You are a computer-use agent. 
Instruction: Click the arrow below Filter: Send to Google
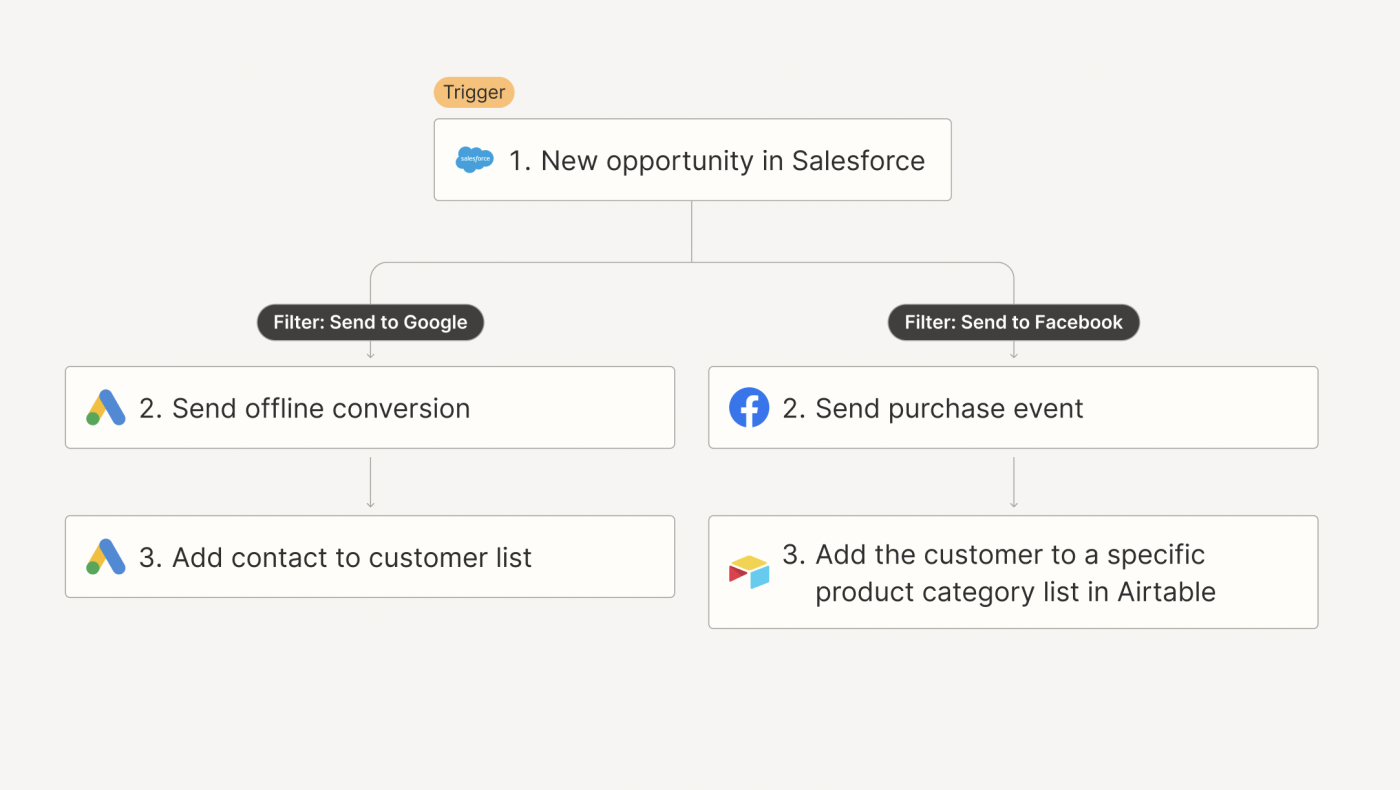(371, 352)
